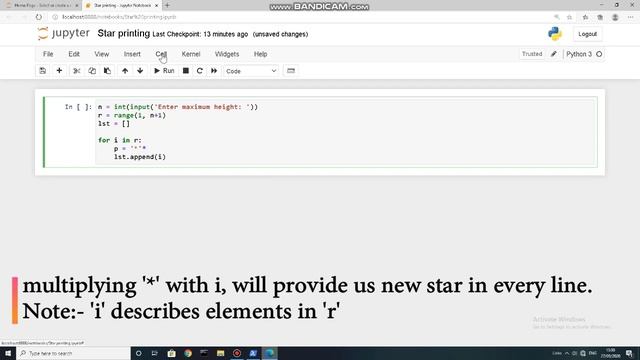Click the for i in r: code line

pyautogui.click(x=120, y=140)
